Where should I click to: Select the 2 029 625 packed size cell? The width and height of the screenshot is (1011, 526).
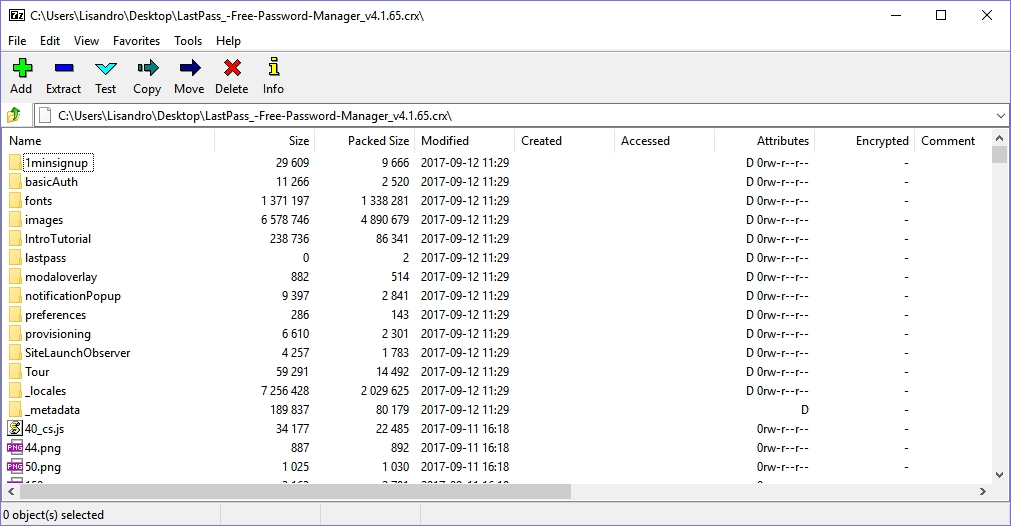385,391
